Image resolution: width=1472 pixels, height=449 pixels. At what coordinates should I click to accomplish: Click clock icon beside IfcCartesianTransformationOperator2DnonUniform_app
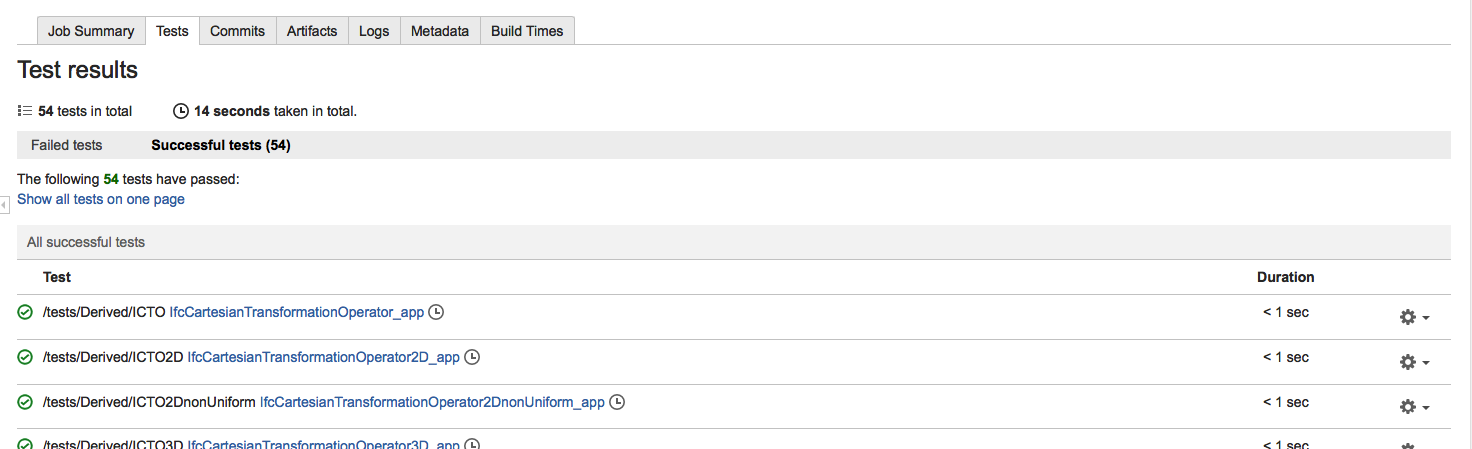coord(617,402)
